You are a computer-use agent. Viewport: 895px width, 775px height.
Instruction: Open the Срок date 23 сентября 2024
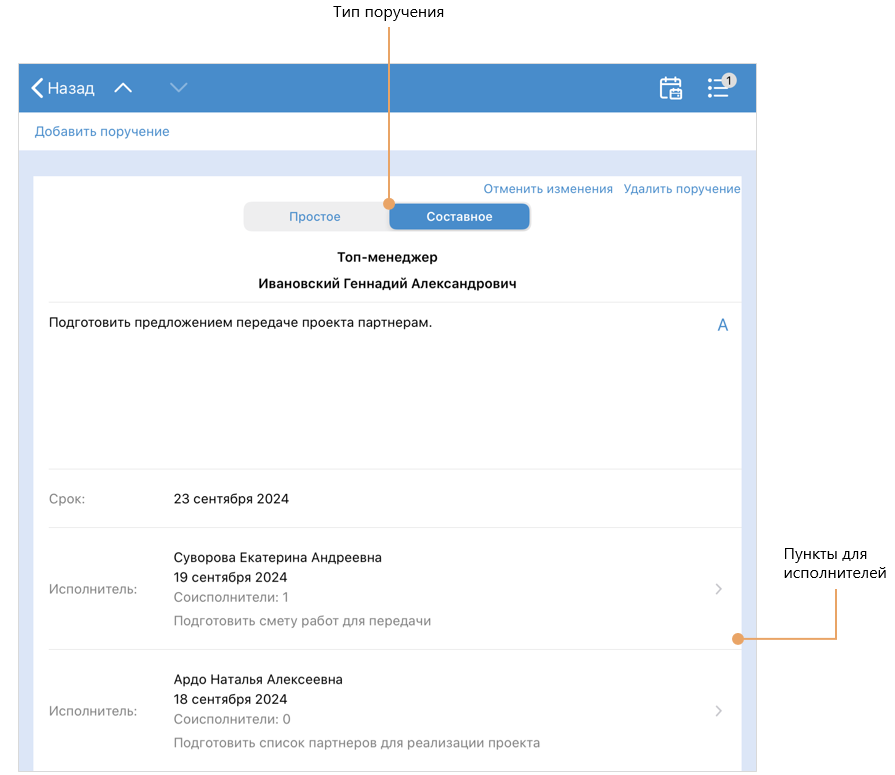coord(231,498)
